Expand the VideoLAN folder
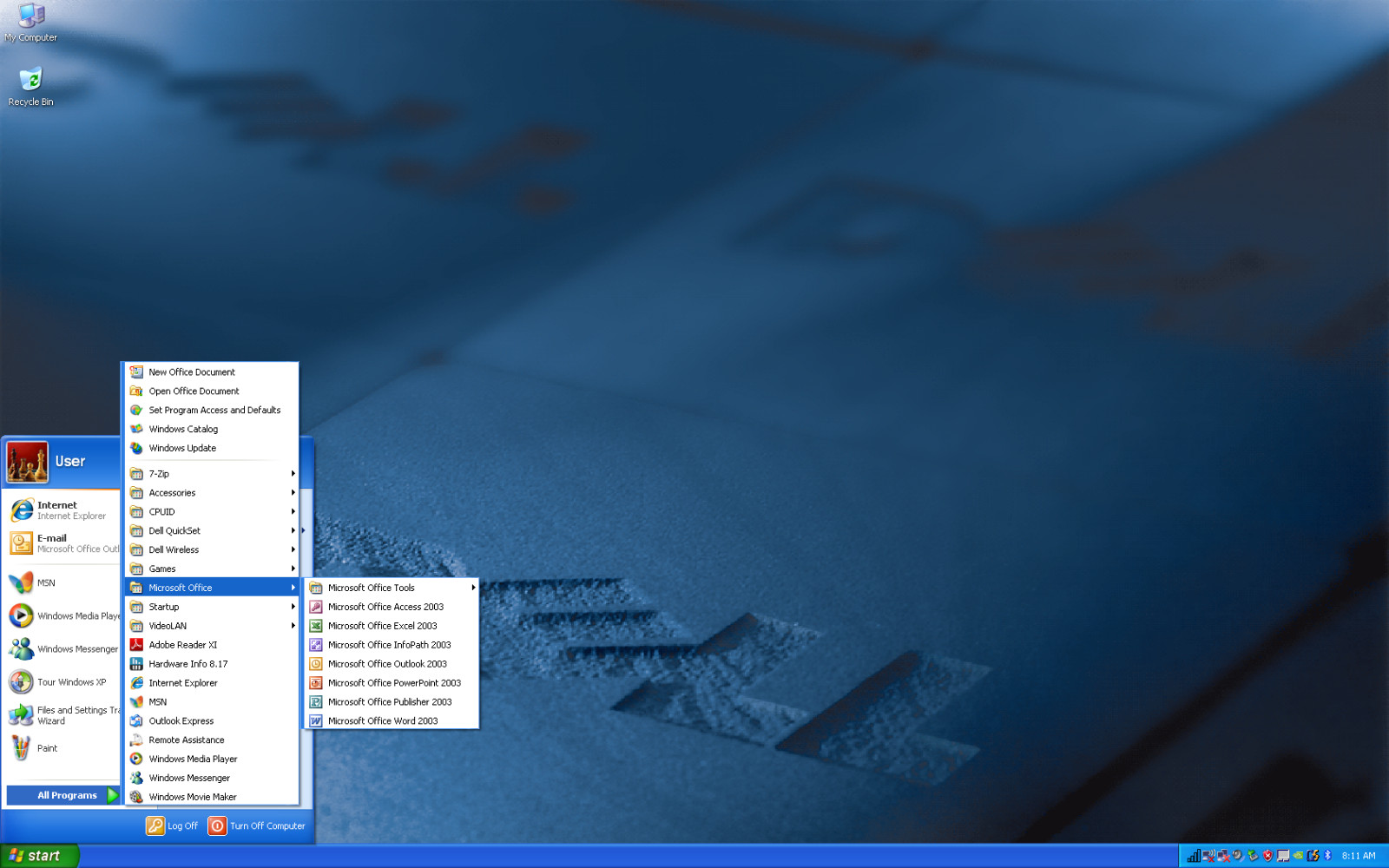Screen dimensions: 1389x868 212,626
